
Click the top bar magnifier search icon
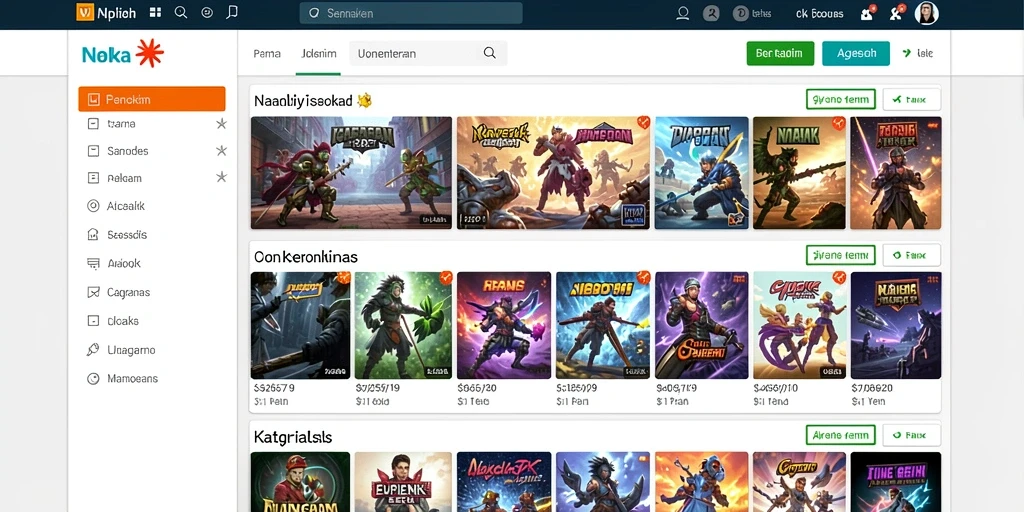(x=181, y=12)
